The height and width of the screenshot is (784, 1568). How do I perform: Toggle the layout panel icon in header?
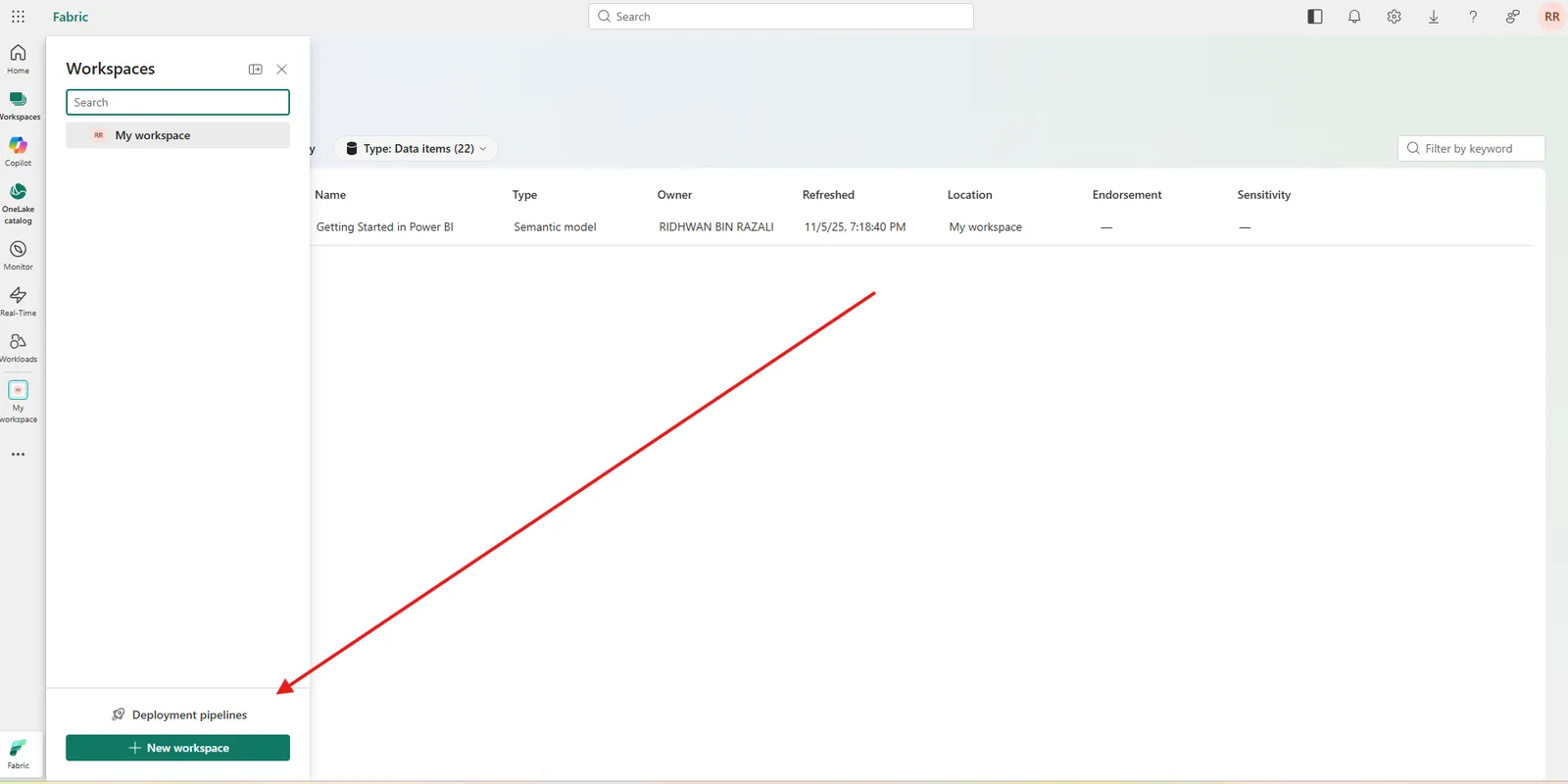(x=1315, y=17)
